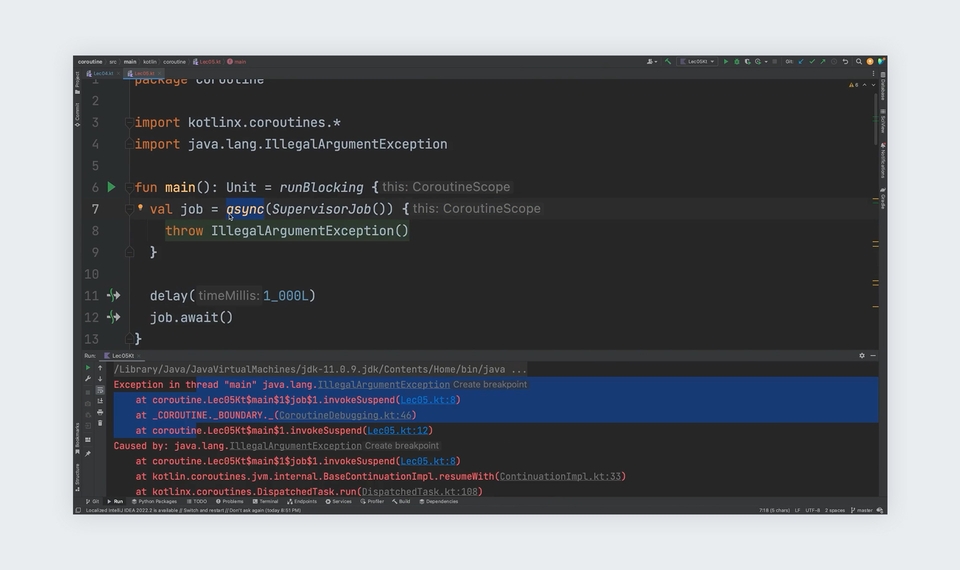Click the ContinuationImpl.kt:33 link
The height and width of the screenshot is (570, 960).
click(x=560, y=476)
